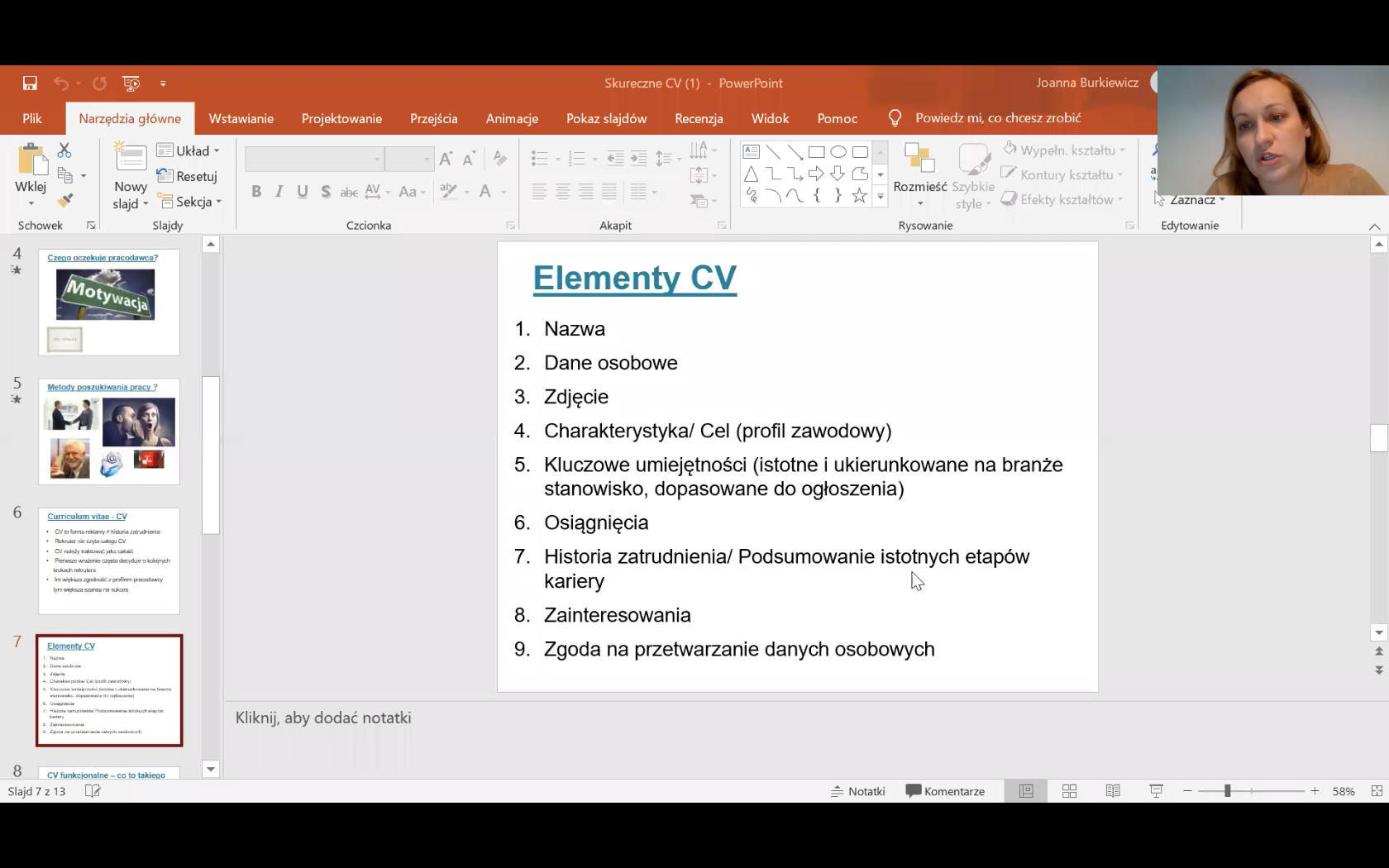Click the bulleted list icon
Image resolution: width=1389 pixels, height=868 pixels.
pyautogui.click(x=539, y=159)
